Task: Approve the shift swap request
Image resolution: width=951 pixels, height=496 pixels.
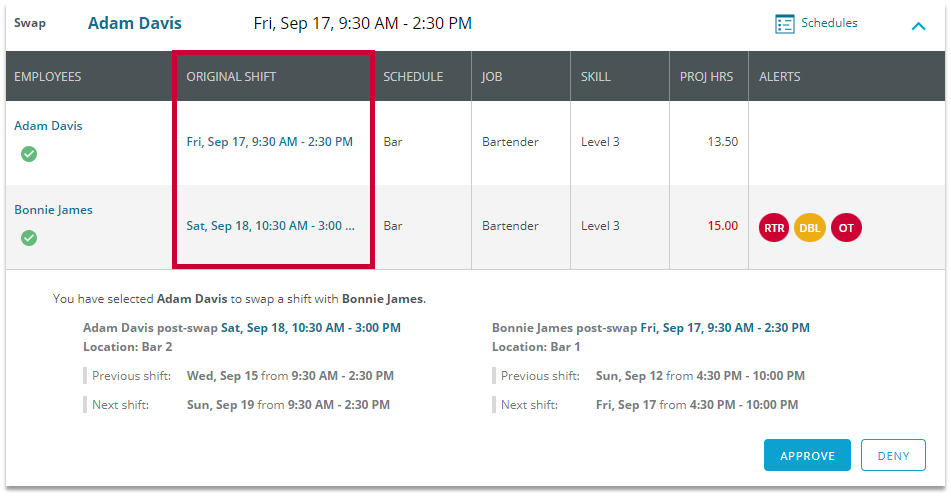Action: pyautogui.click(x=807, y=455)
